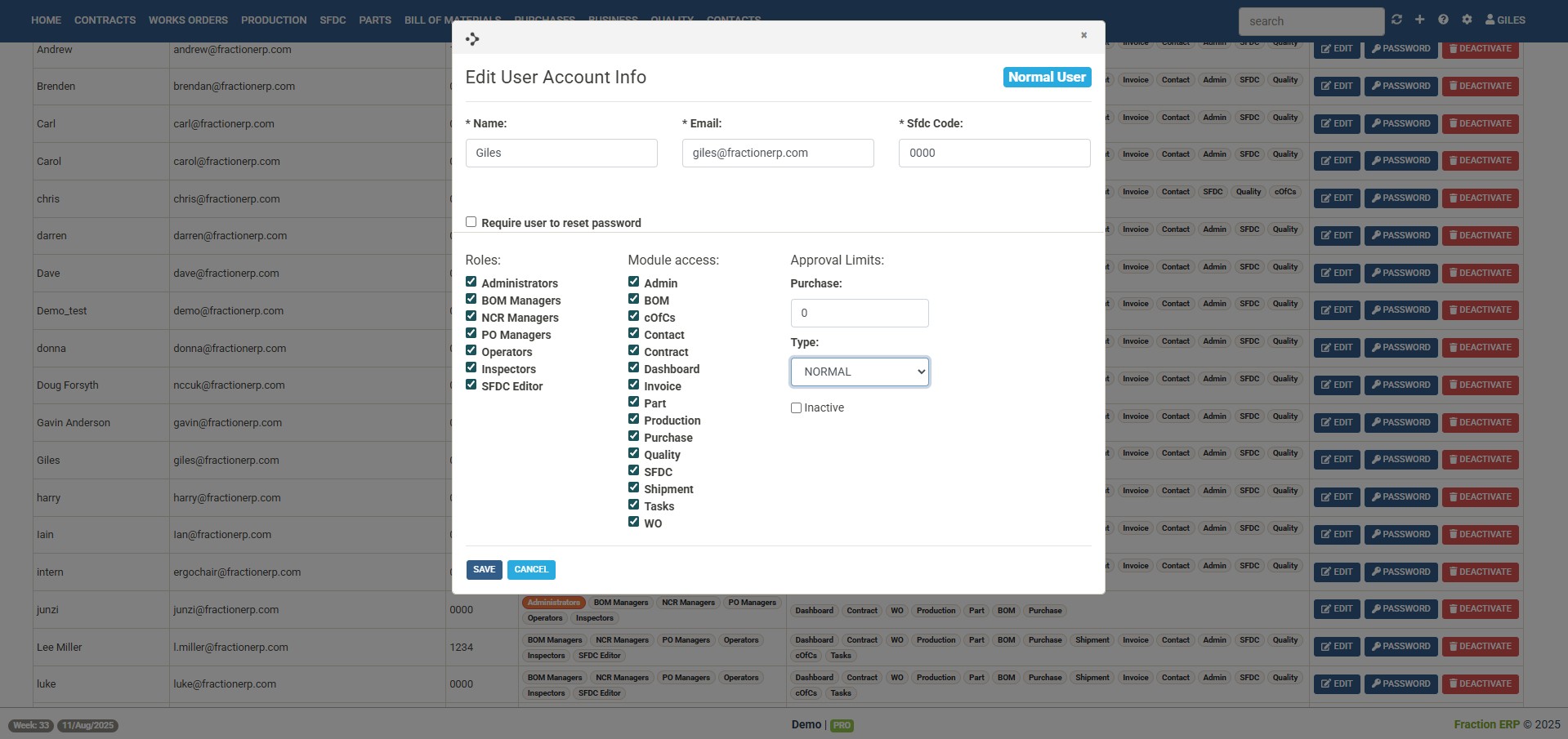The image size is (1568, 739).
Task: Open the Type dropdown showing NORMAL
Action: click(860, 372)
